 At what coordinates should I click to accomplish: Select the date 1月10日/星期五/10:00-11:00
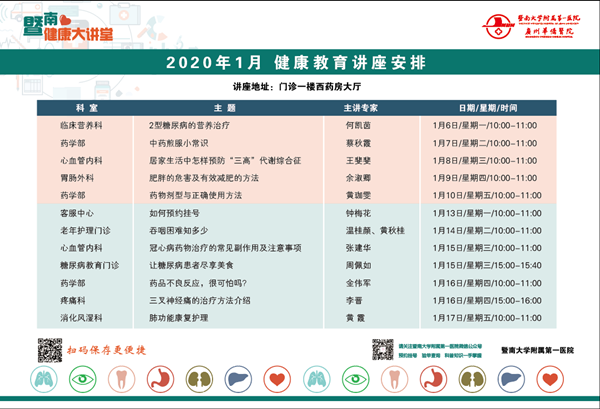487,196
